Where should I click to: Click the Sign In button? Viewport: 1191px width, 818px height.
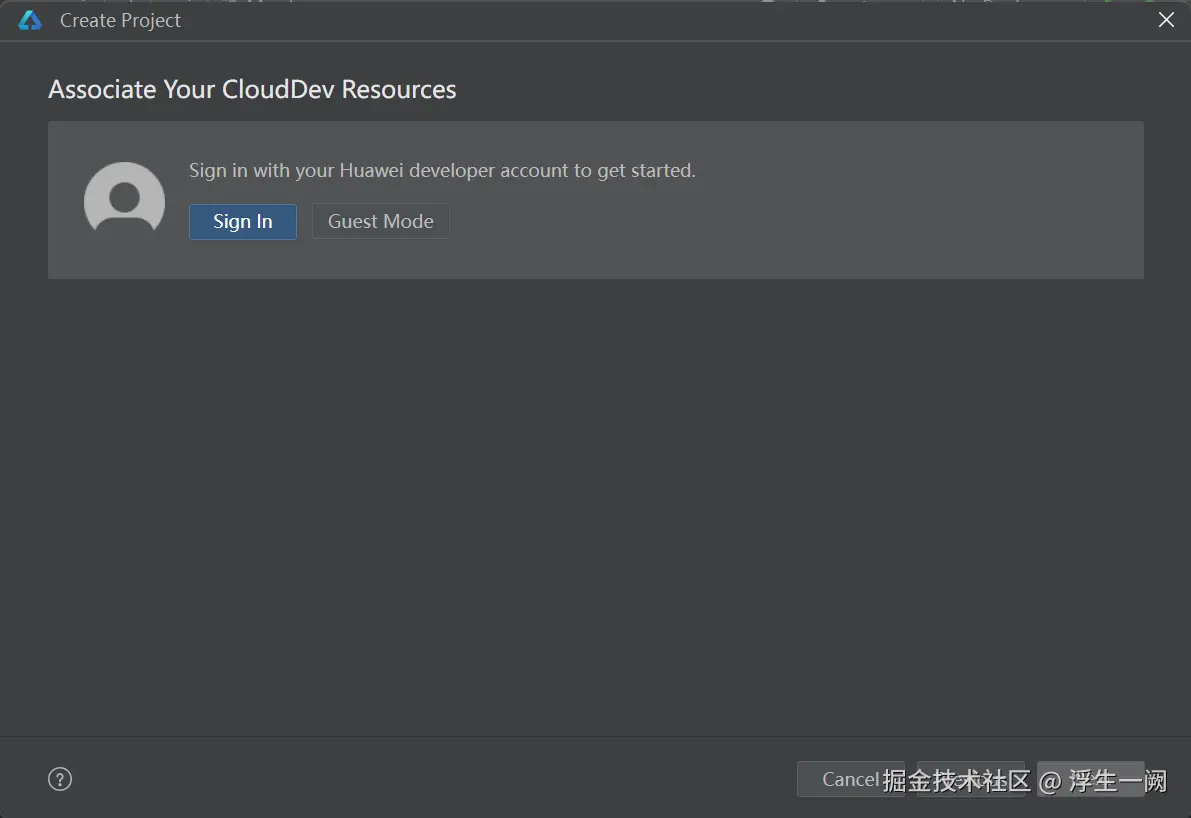(242, 221)
